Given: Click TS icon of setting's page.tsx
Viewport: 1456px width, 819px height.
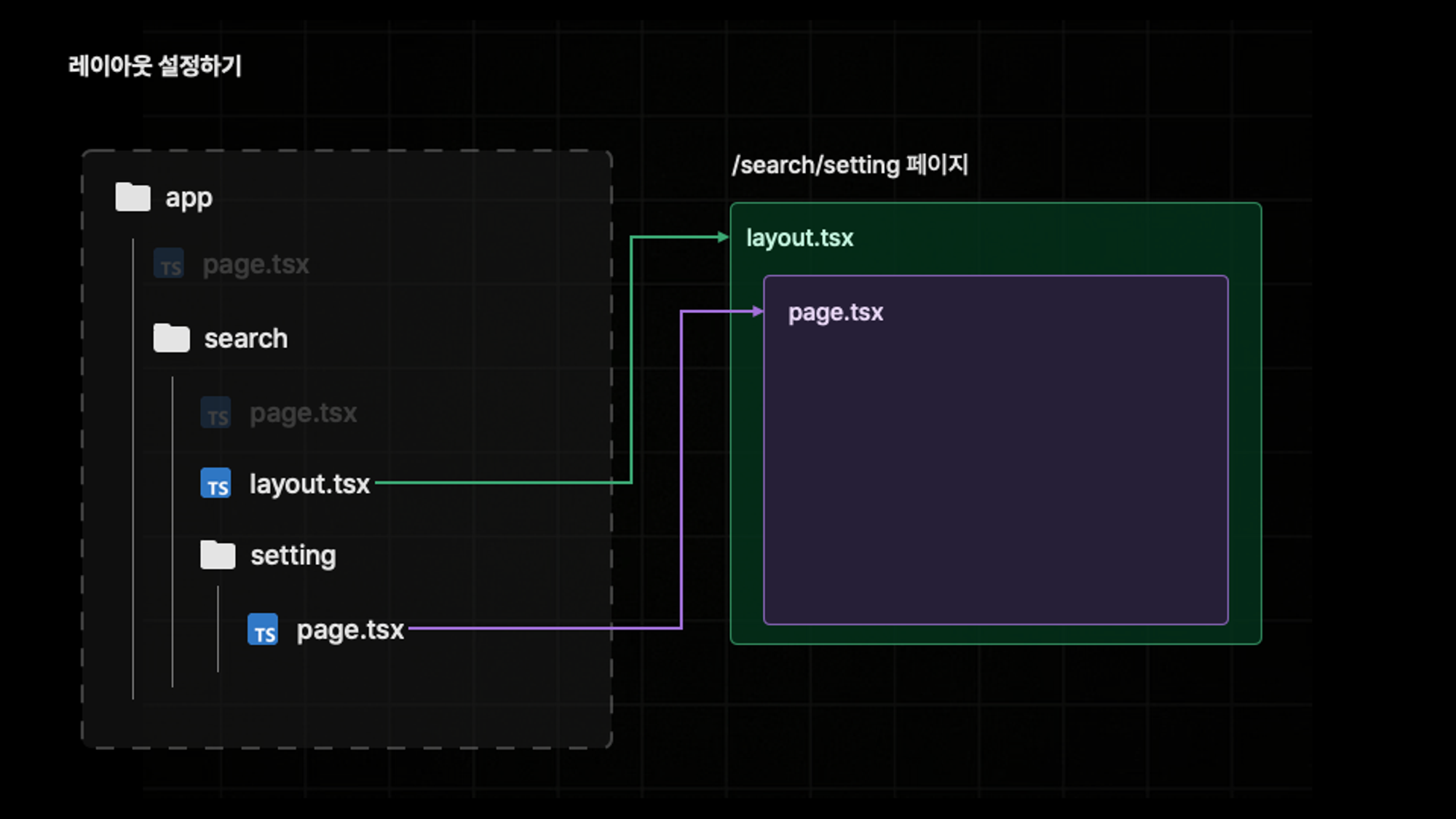Looking at the screenshot, I should [x=263, y=630].
